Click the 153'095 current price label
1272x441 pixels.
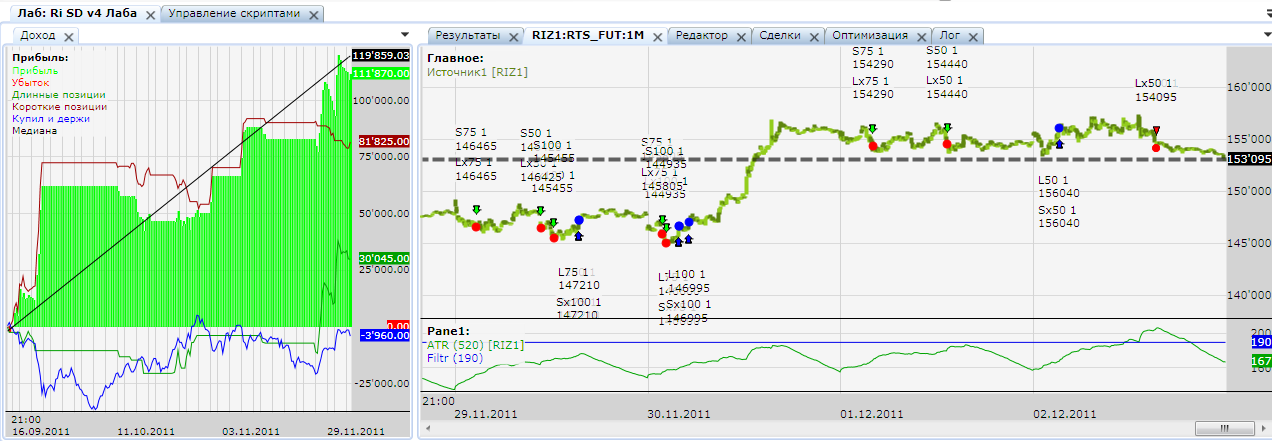click(x=1248, y=158)
